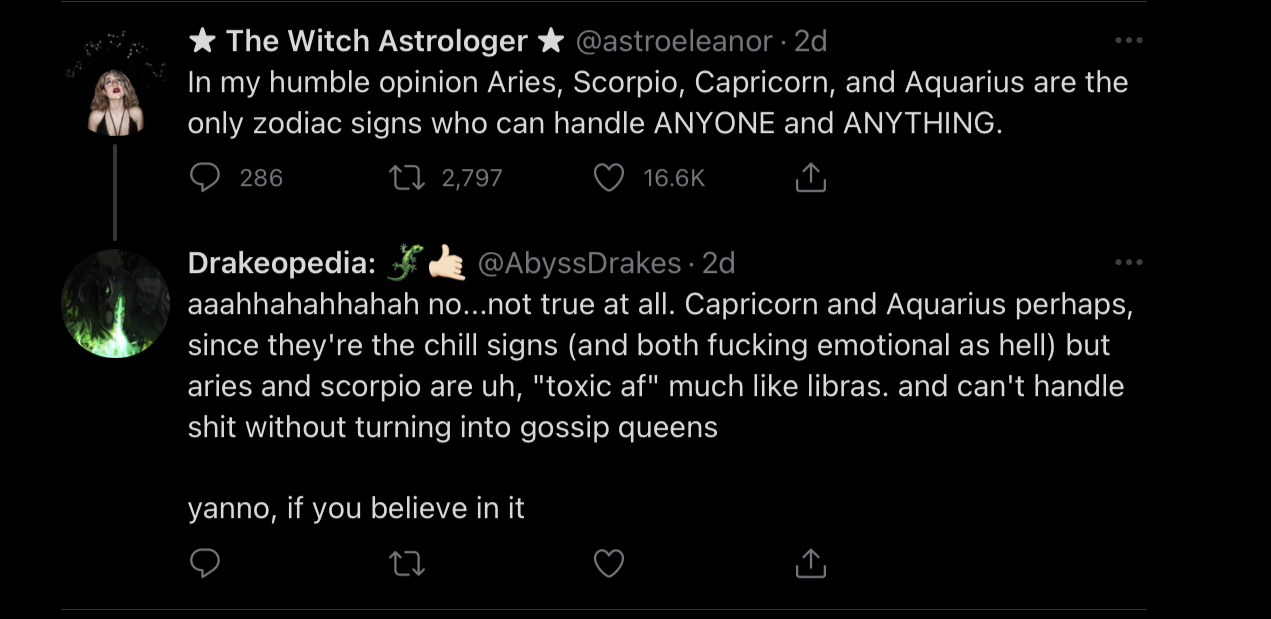The width and height of the screenshot is (1271, 619).
Task: Open more options for the astroeleanor tweet
Action: click(x=1128, y=41)
